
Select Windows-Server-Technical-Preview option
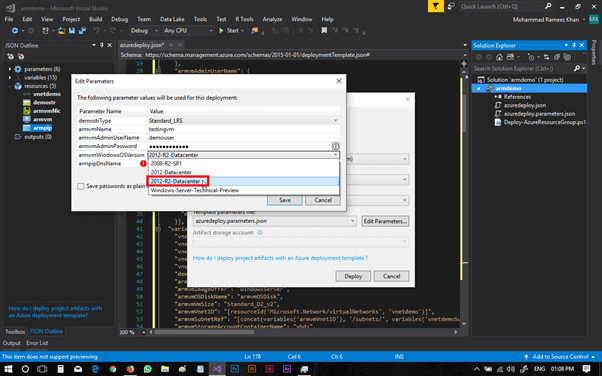[x=243, y=190]
